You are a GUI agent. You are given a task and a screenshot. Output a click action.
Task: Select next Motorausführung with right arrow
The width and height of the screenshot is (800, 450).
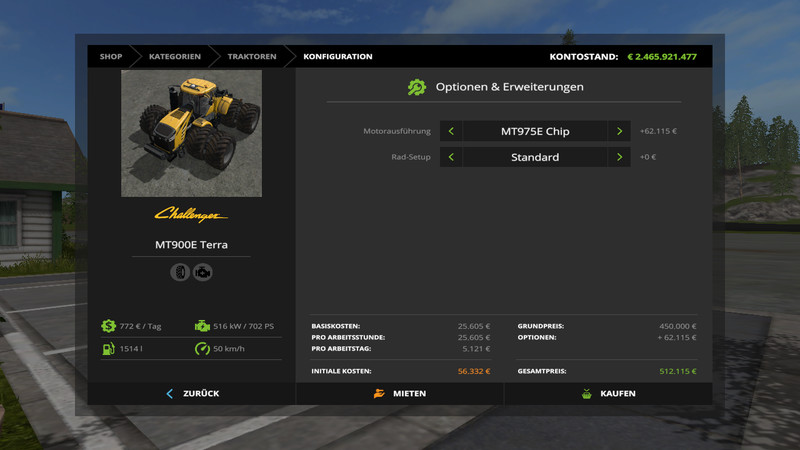click(x=619, y=131)
